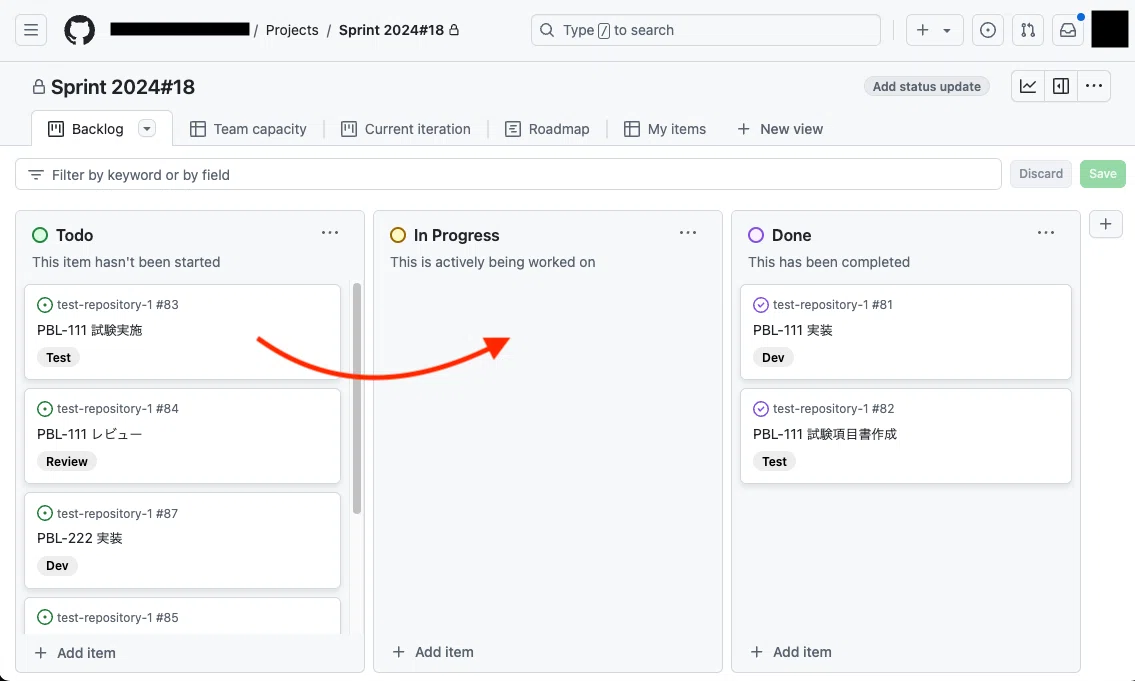This screenshot has height=681, width=1135.
Task: Click text test-repository-1 #87
Action: point(118,513)
